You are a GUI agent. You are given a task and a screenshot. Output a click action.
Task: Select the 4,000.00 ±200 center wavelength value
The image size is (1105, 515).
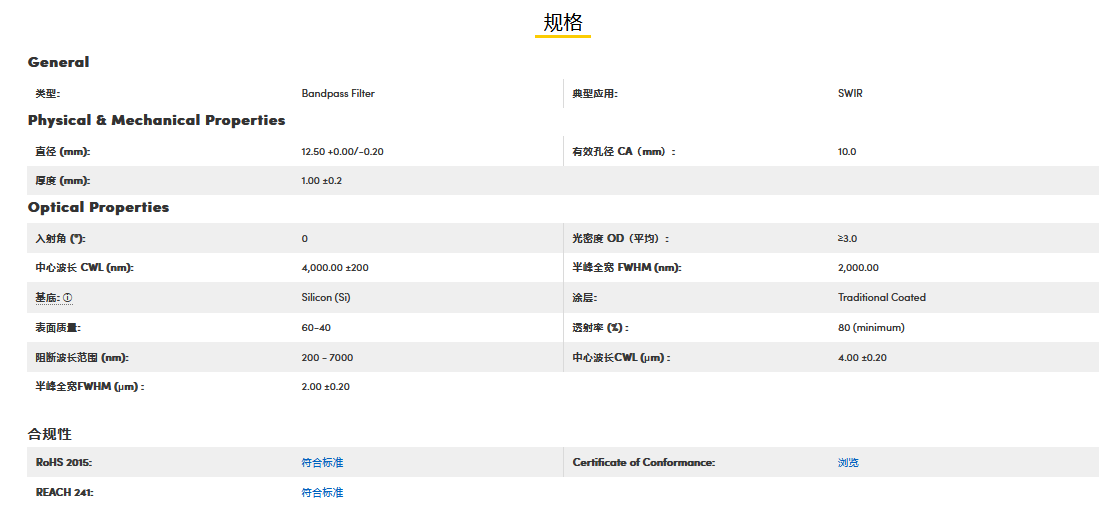pos(334,267)
